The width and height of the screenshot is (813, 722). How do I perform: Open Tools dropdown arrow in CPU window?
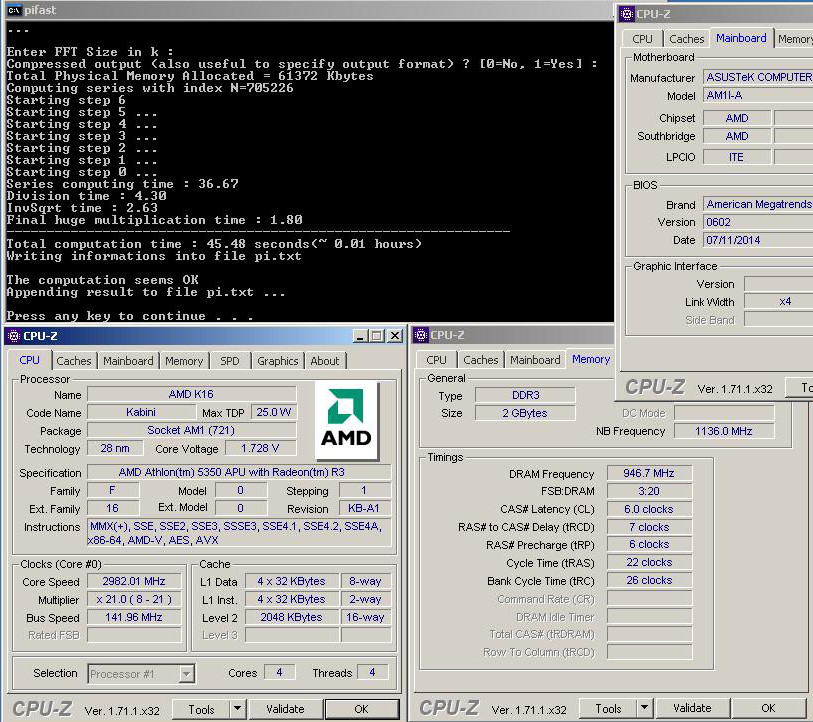click(x=236, y=709)
